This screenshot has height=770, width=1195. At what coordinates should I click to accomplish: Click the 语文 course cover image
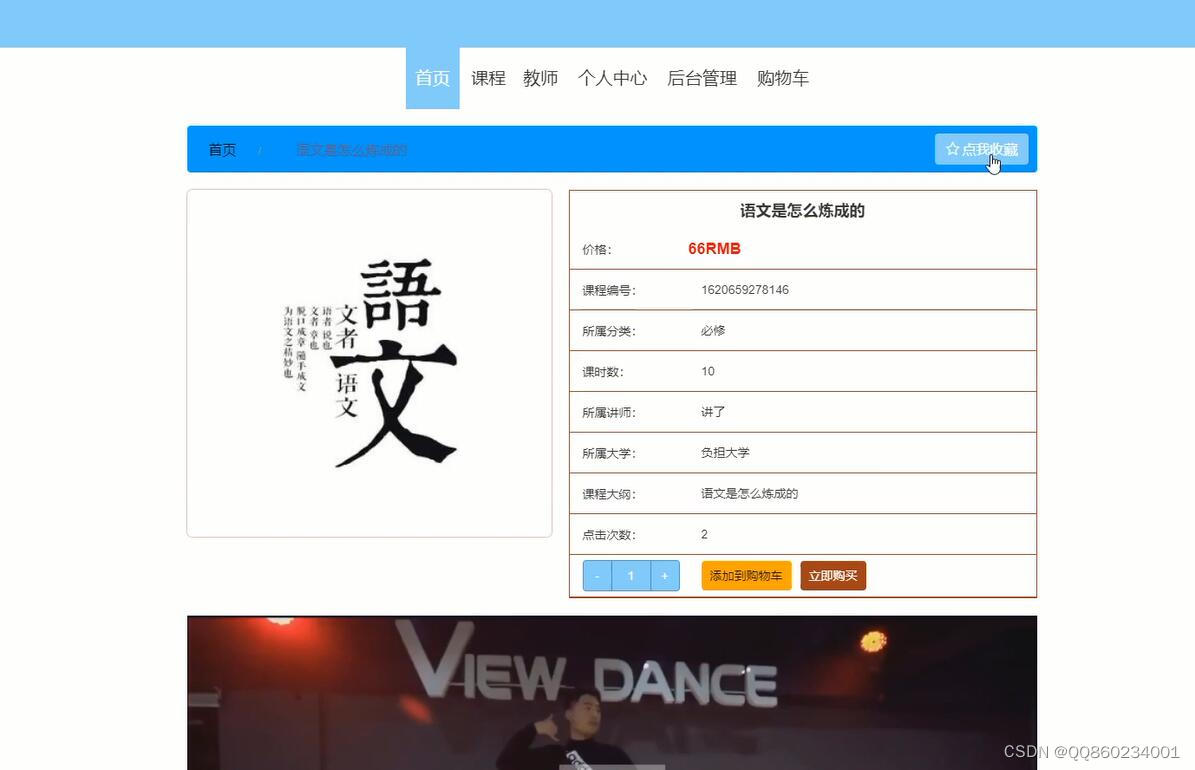point(369,362)
